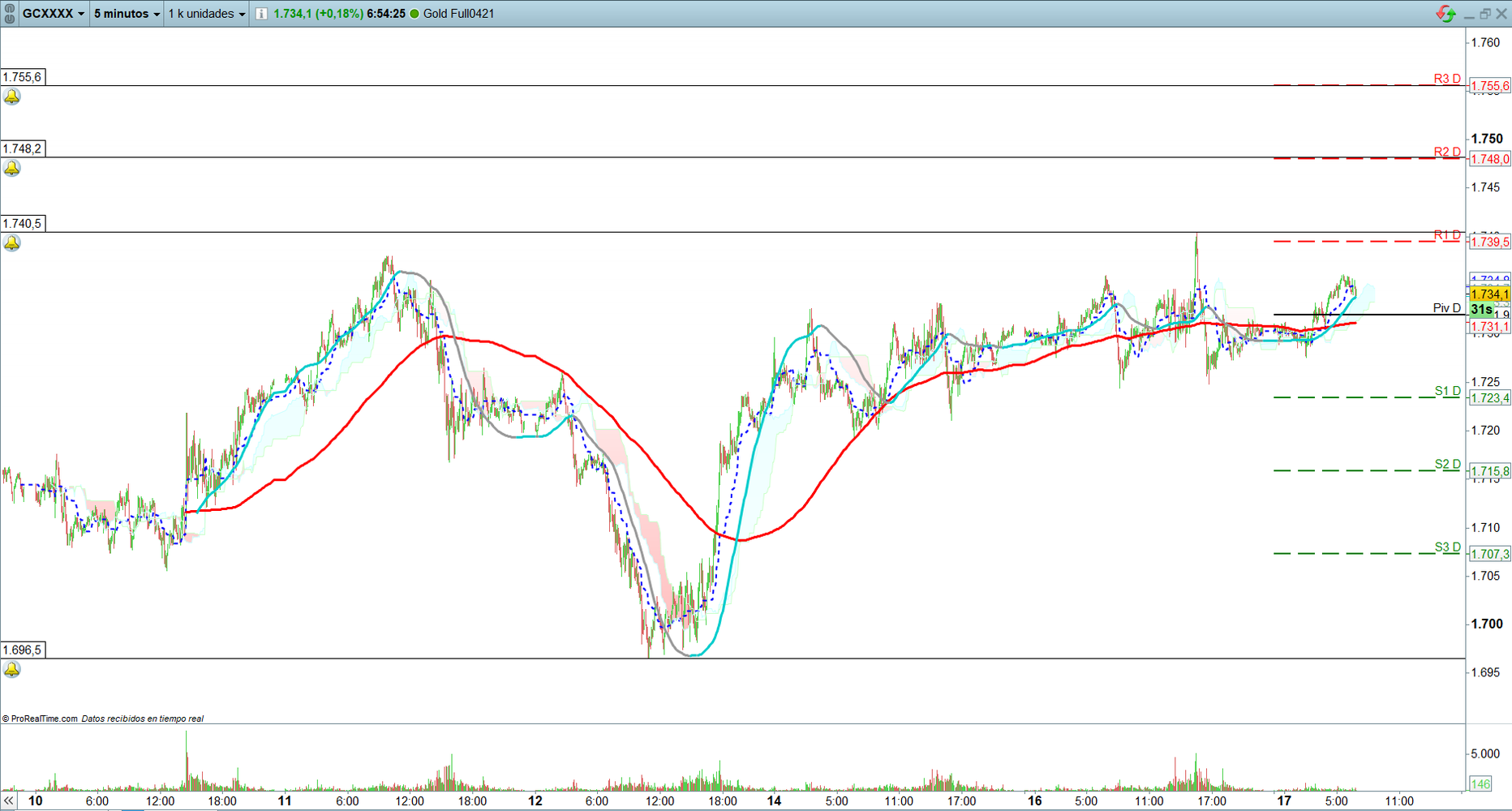This screenshot has width=1512, height=811.
Task: Click the S1 D support label
Action: 1448,391
